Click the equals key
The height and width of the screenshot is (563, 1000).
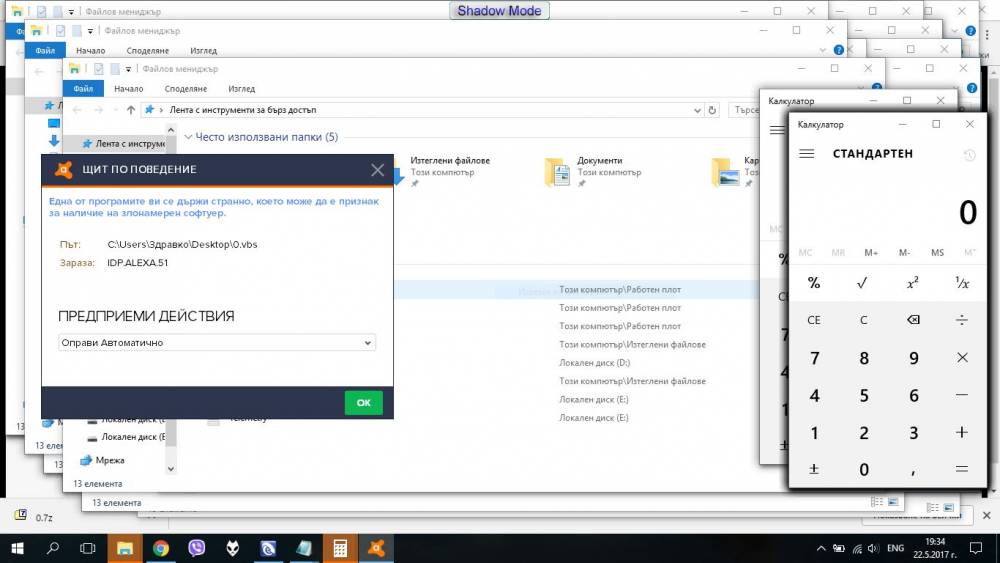click(x=962, y=469)
